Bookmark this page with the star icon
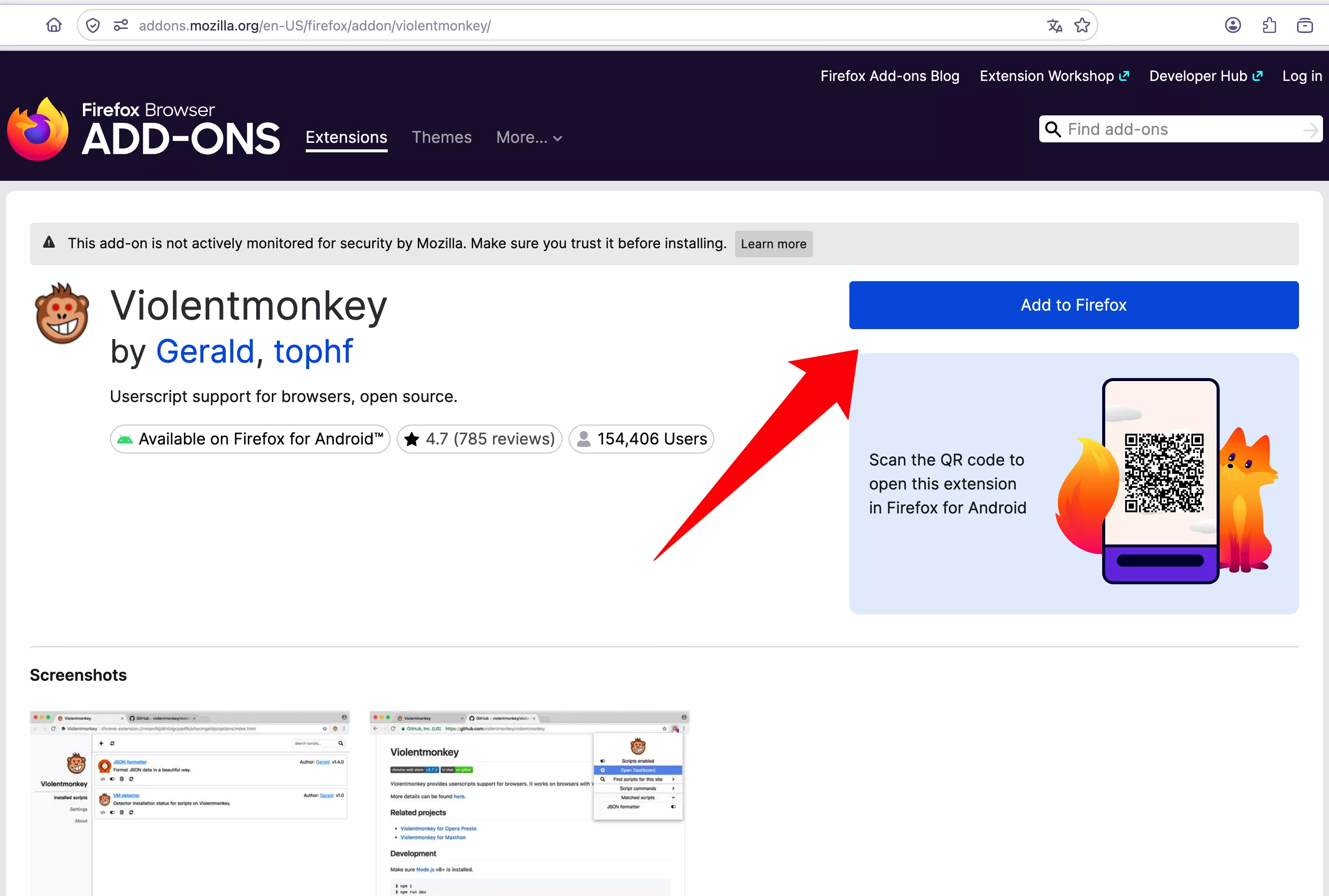Image resolution: width=1329 pixels, height=896 pixels. point(1082,25)
